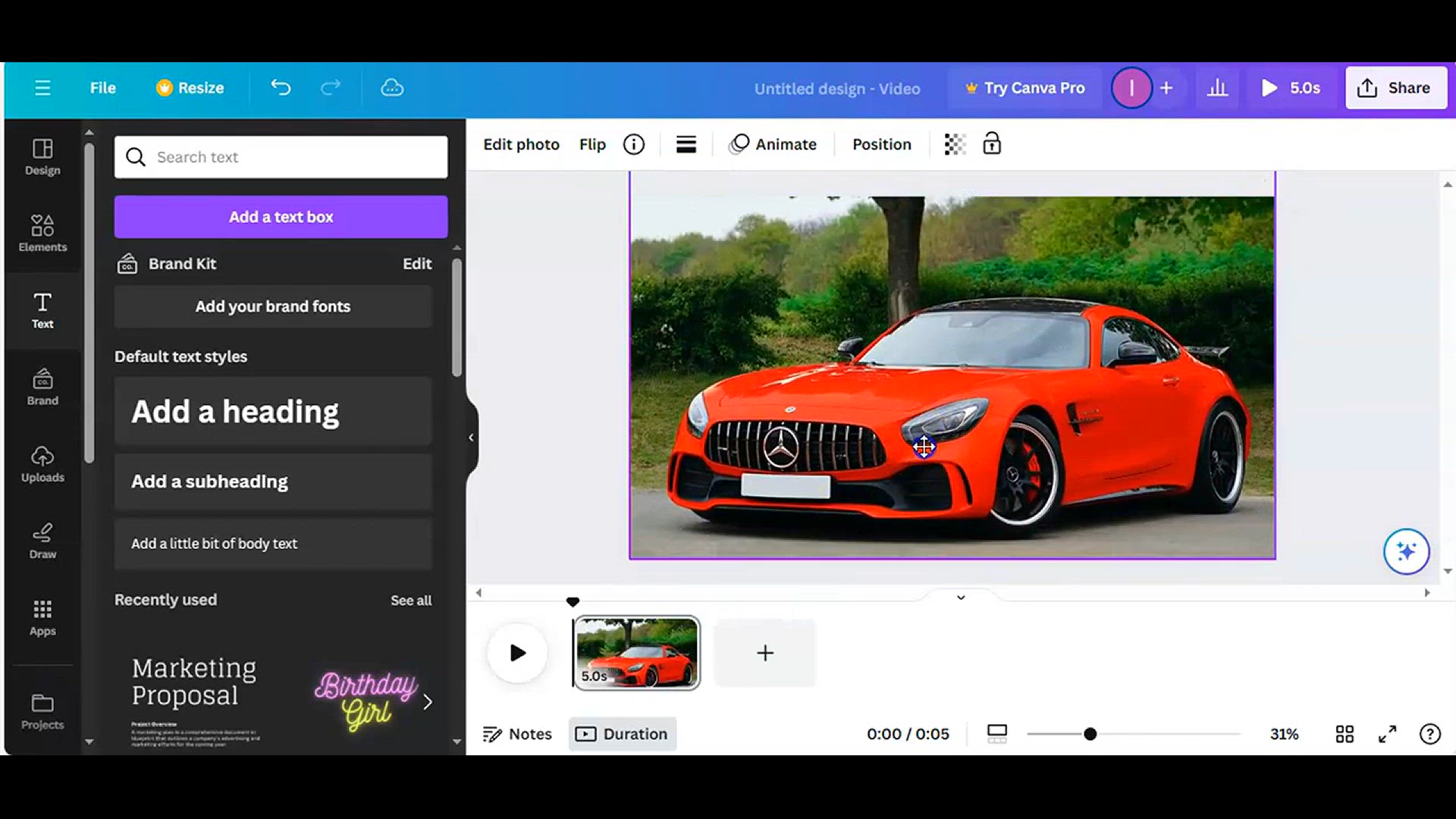
Task: Click the zoom slider handle
Action: click(1090, 734)
